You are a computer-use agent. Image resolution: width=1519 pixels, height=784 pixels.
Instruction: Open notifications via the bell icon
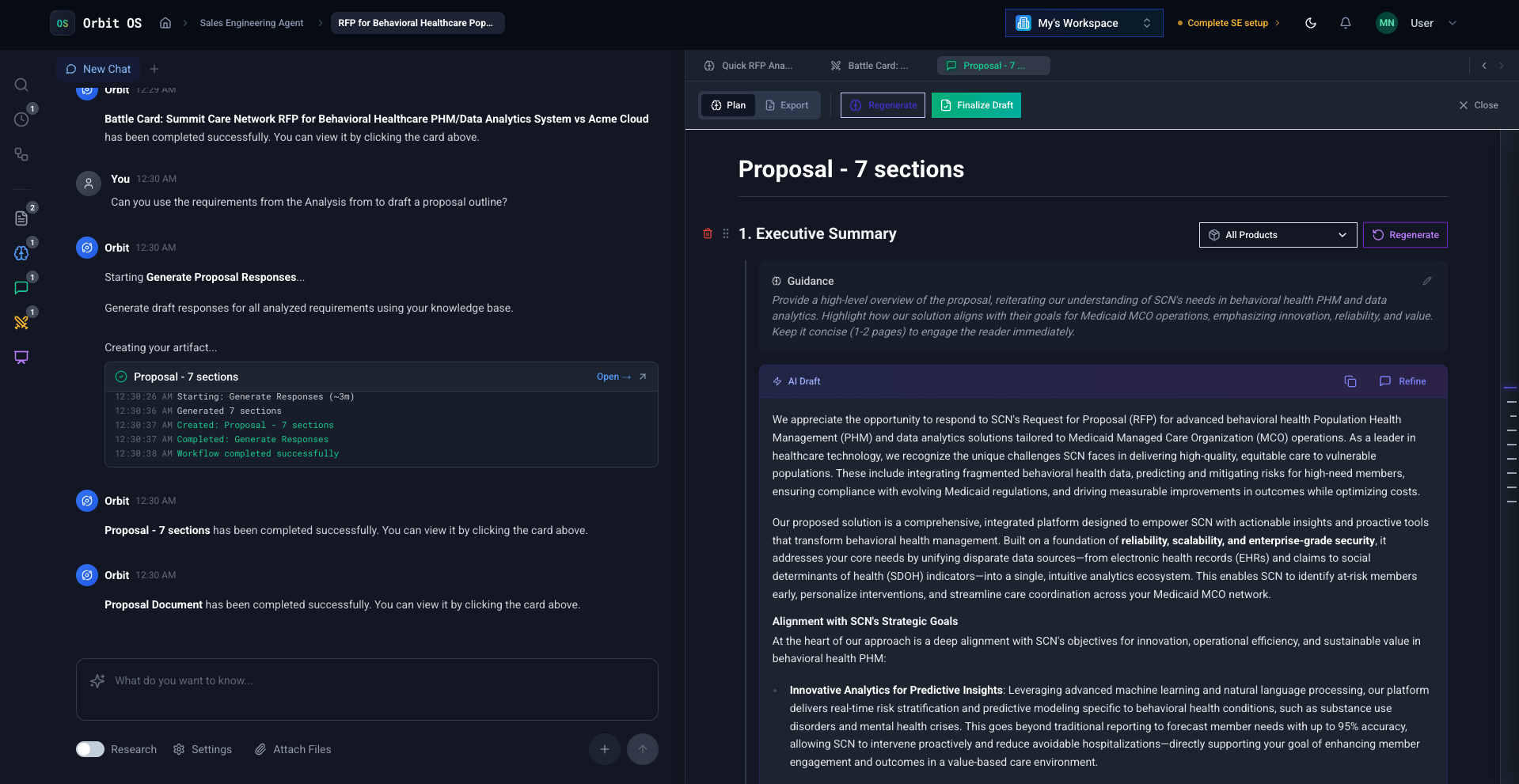[x=1345, y=23]
